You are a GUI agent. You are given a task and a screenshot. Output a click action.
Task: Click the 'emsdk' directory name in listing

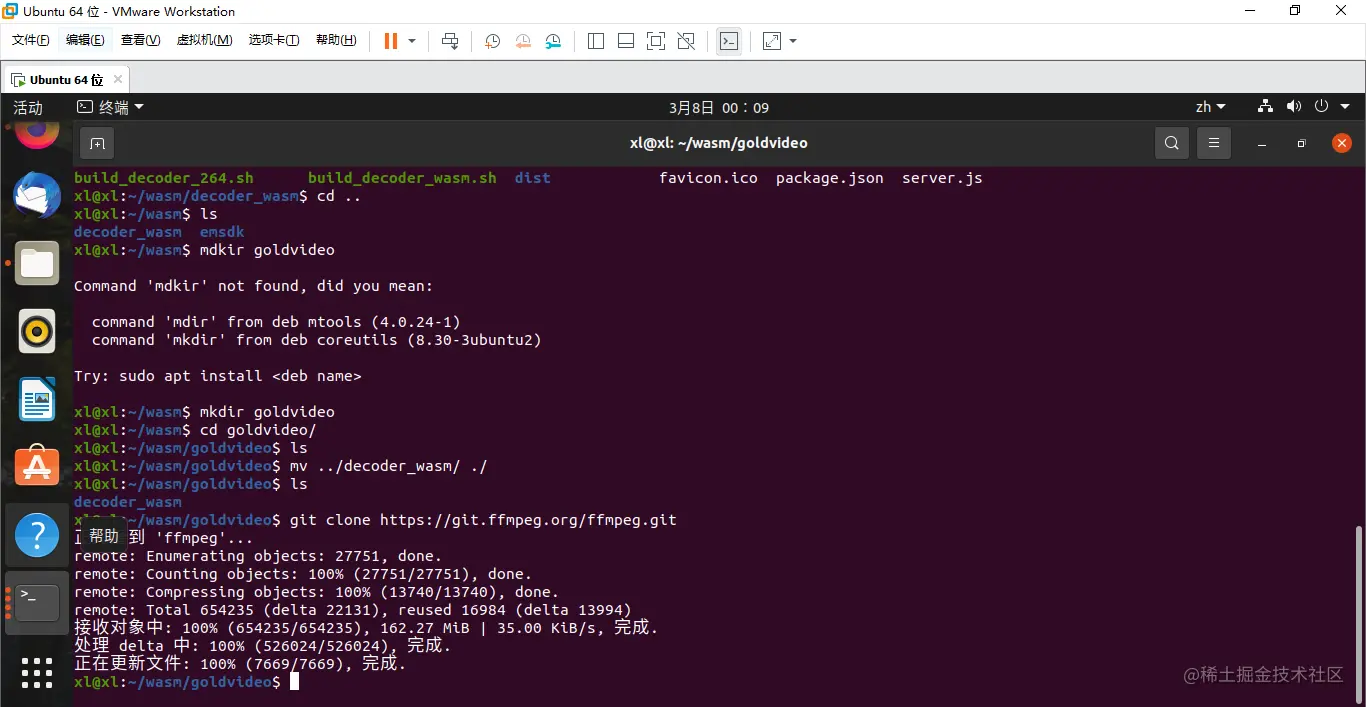[222, 232]
